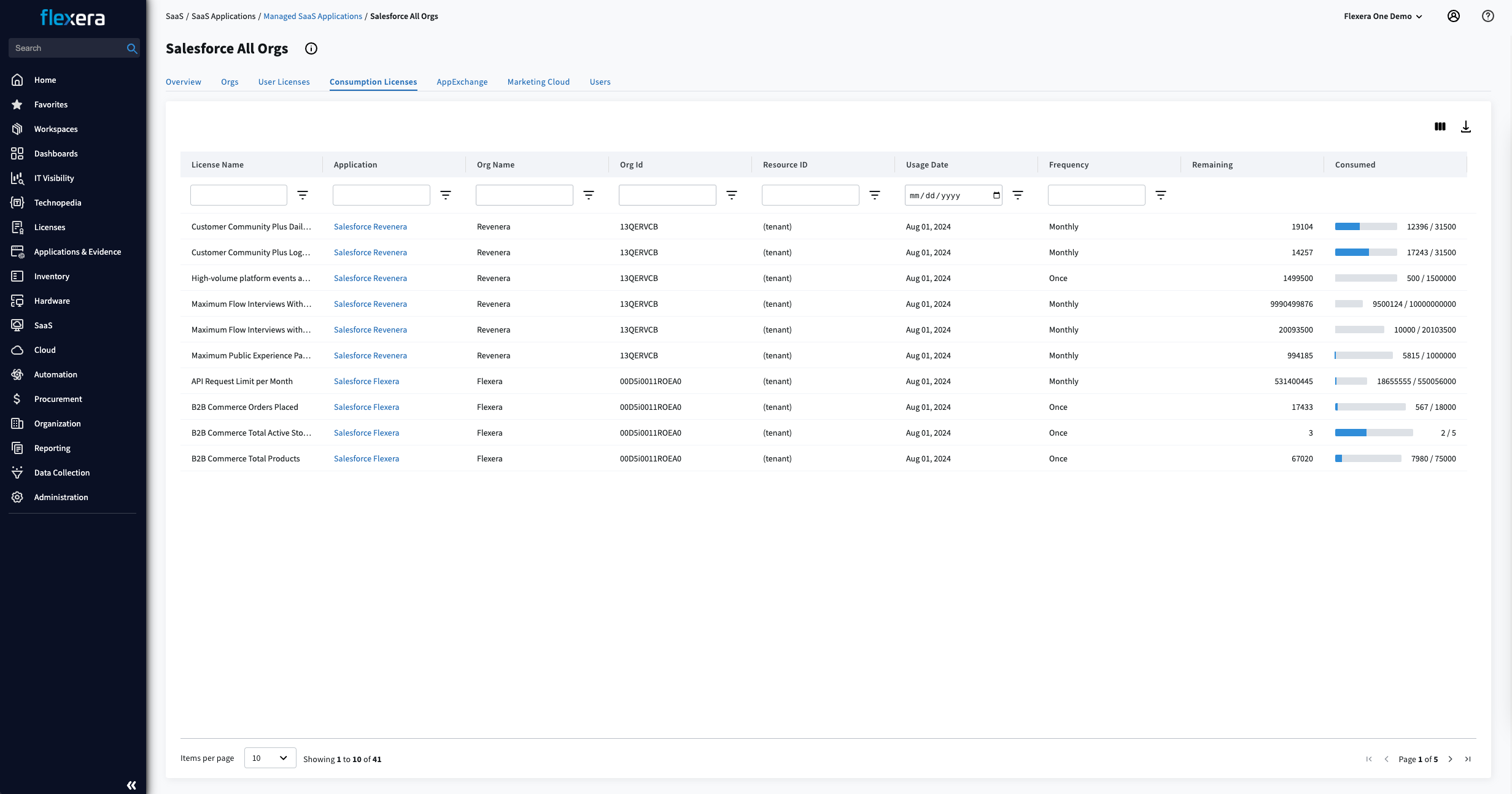Open the user profile account icon
This screenshot has width=1512, height=794.
click(x=1453, y=16)
